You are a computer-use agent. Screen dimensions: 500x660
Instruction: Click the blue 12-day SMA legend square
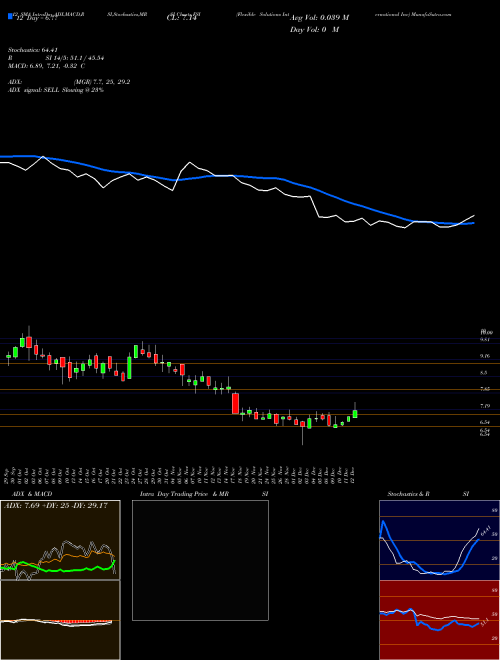point(10,17)
